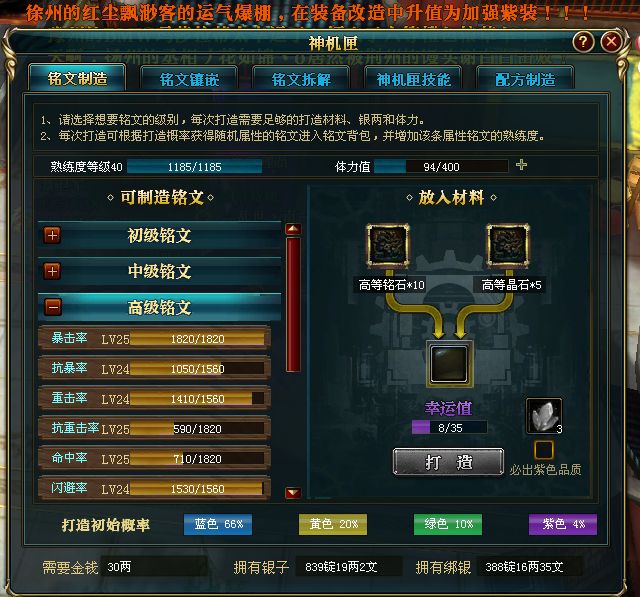This screenshot has height=597, width=640.
Task: Click the purple 紫色 4% probability swatch
Action: pyautogui.click(x=563, y=524)
